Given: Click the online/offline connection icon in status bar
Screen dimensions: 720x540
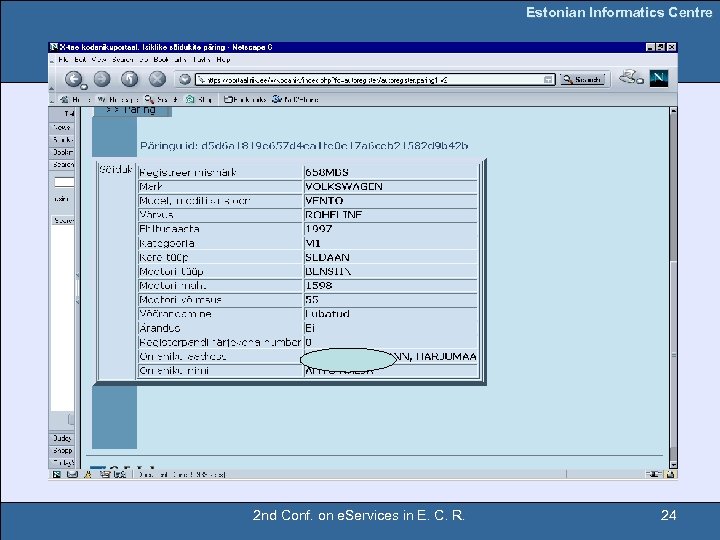Looking at the screenshot, I should tap(653, 474).
